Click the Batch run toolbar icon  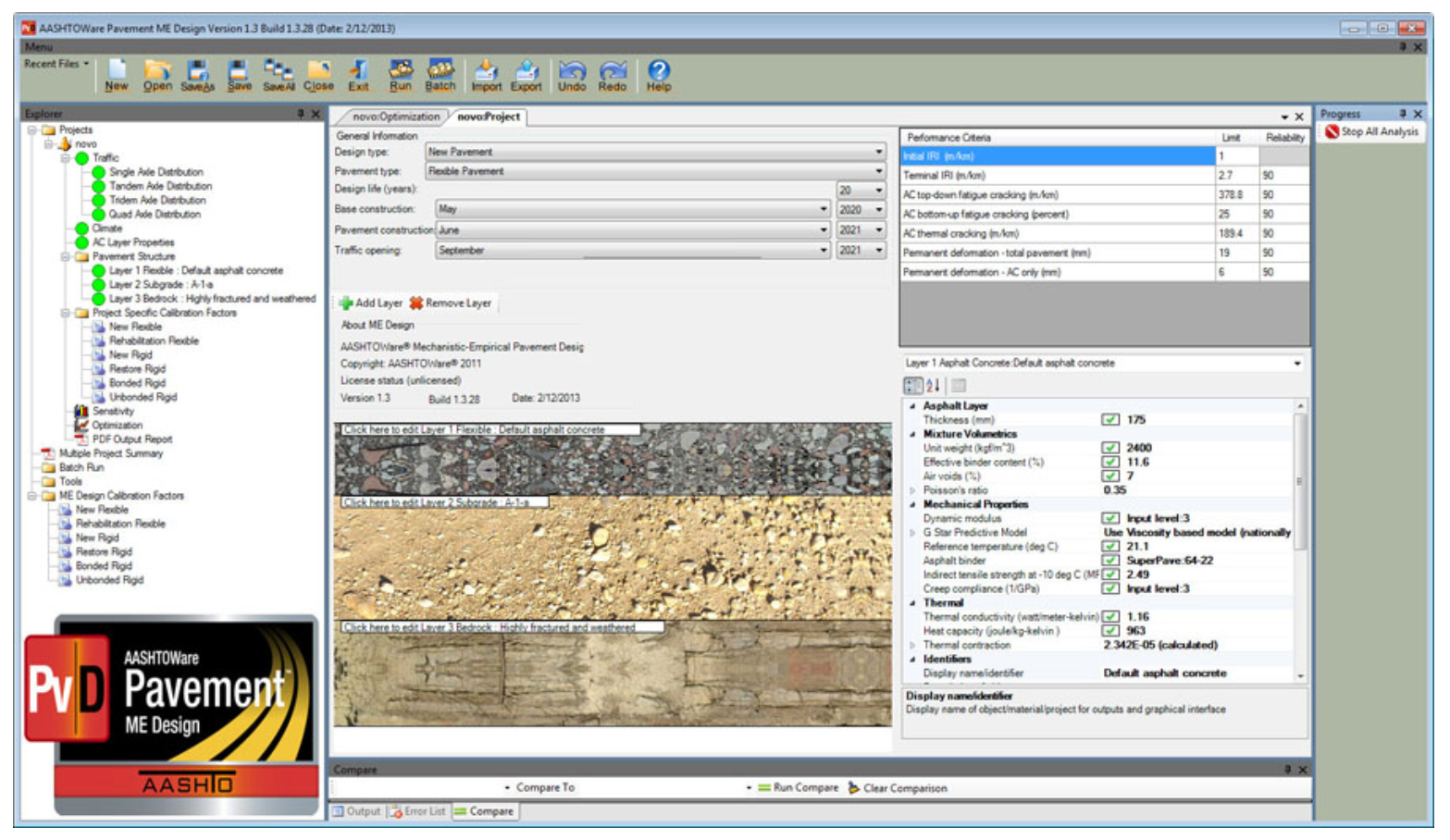(440, 69)
